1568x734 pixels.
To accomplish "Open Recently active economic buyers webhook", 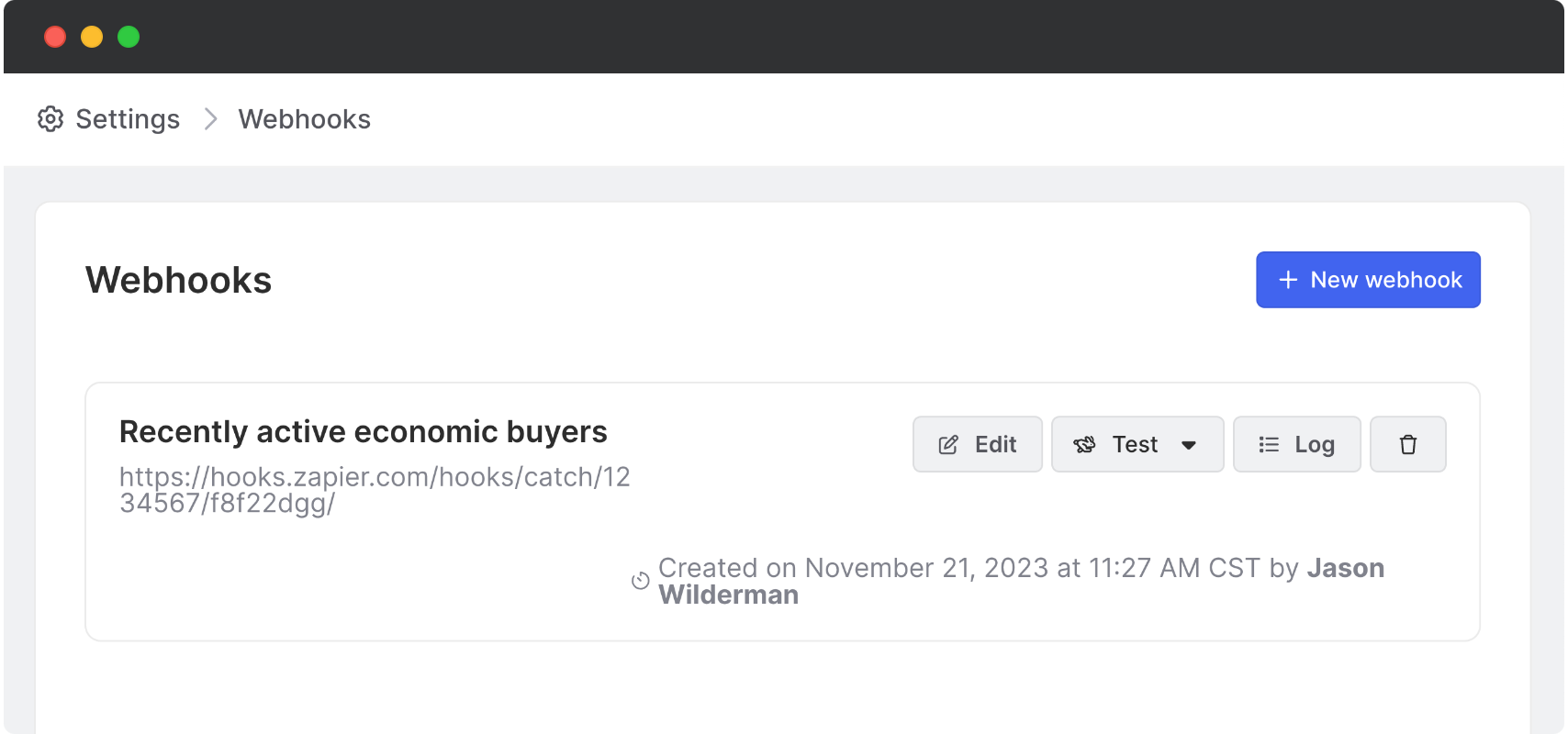I will 363,432.
